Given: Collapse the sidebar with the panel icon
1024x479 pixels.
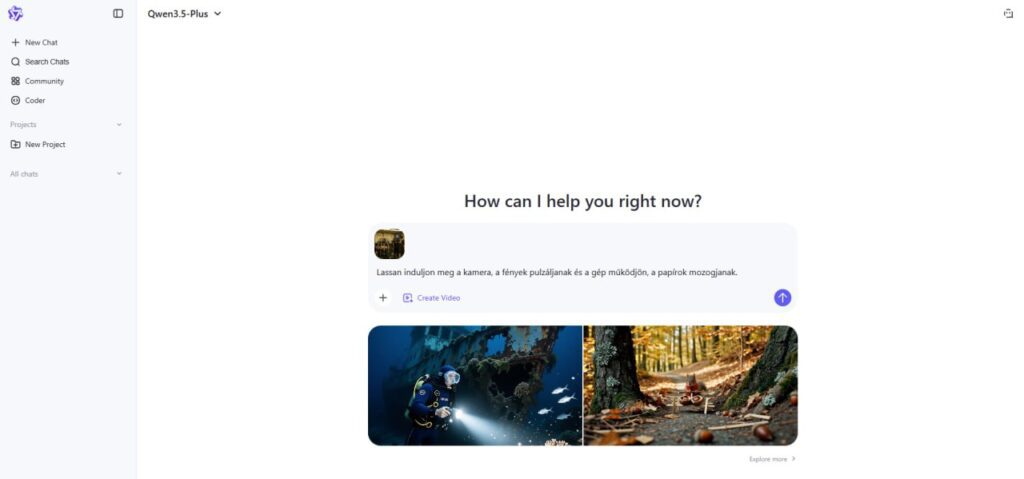Looking at the screenshot, I should (118, 13).
